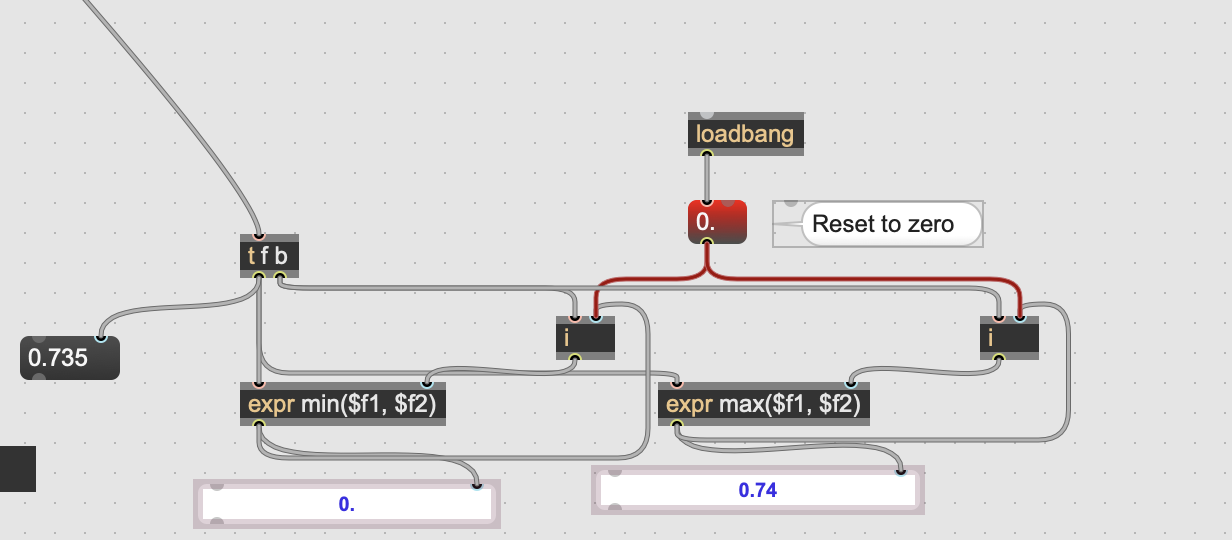
Task: Select the i object above expr max
Action: [1009, 338]
